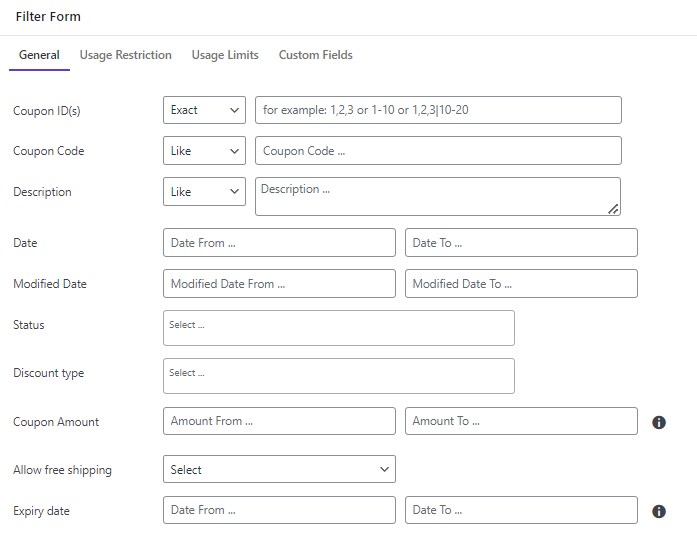Click the Date From field in Date row
The image size is (697, 551).
click(279, 243)
